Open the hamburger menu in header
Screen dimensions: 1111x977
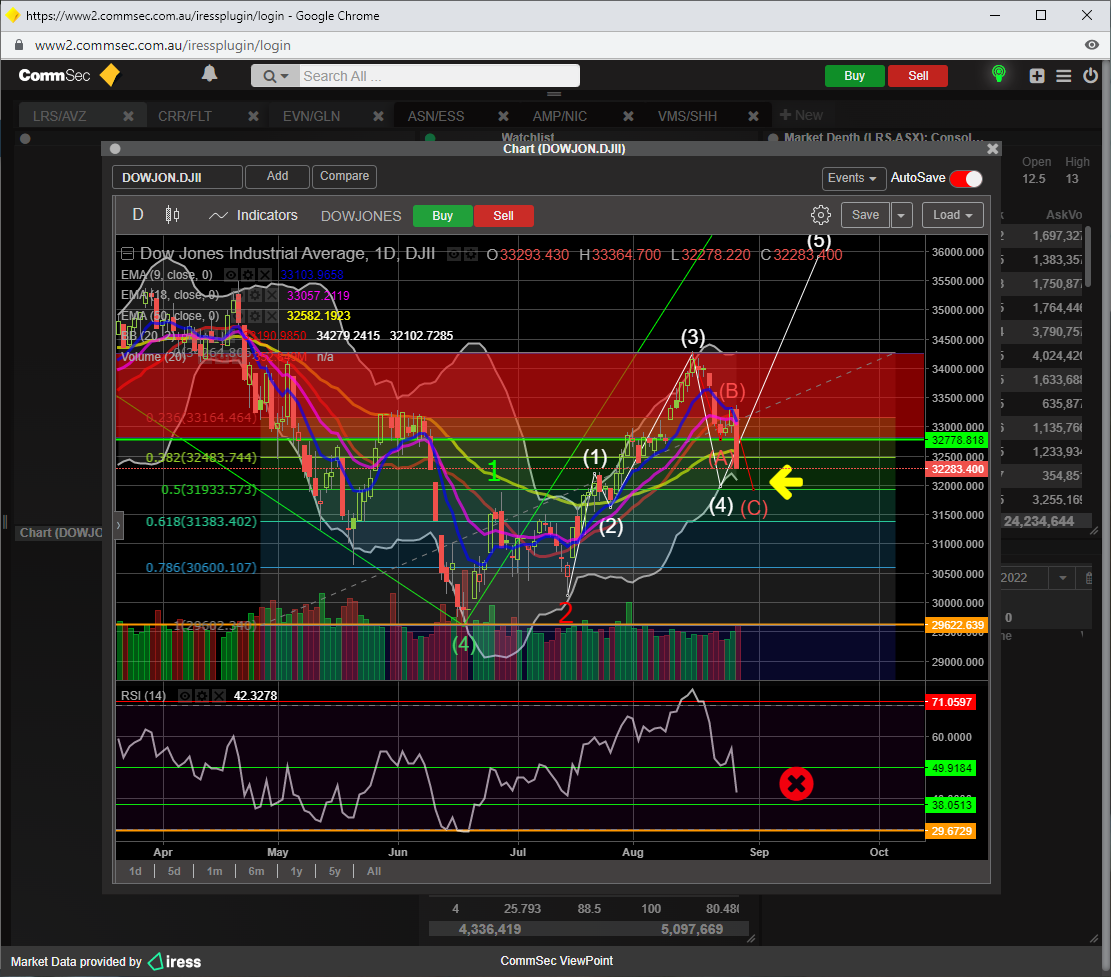click(1063, 76)
